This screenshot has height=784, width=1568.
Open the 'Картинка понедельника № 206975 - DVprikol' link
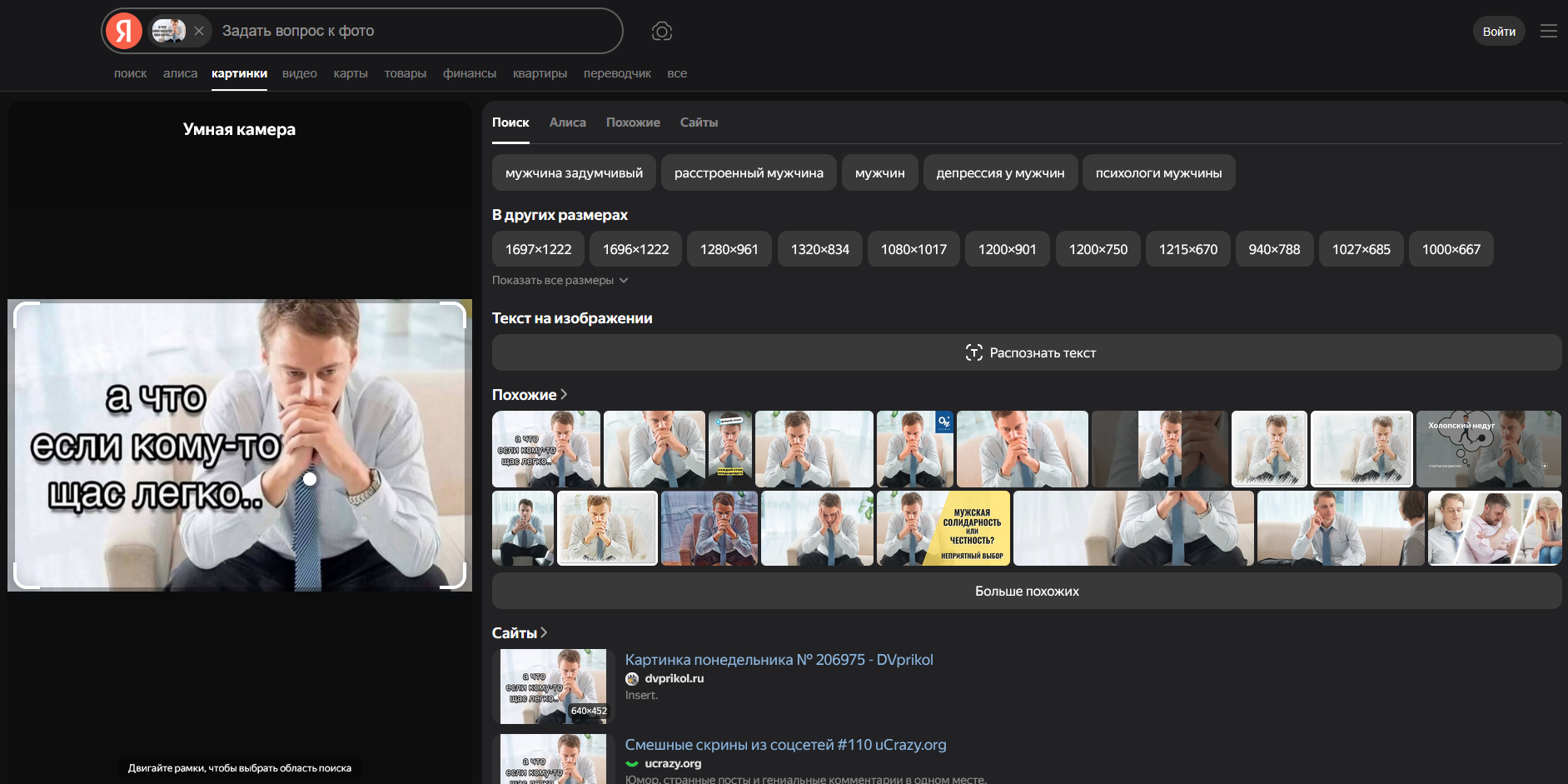point(779,660)
